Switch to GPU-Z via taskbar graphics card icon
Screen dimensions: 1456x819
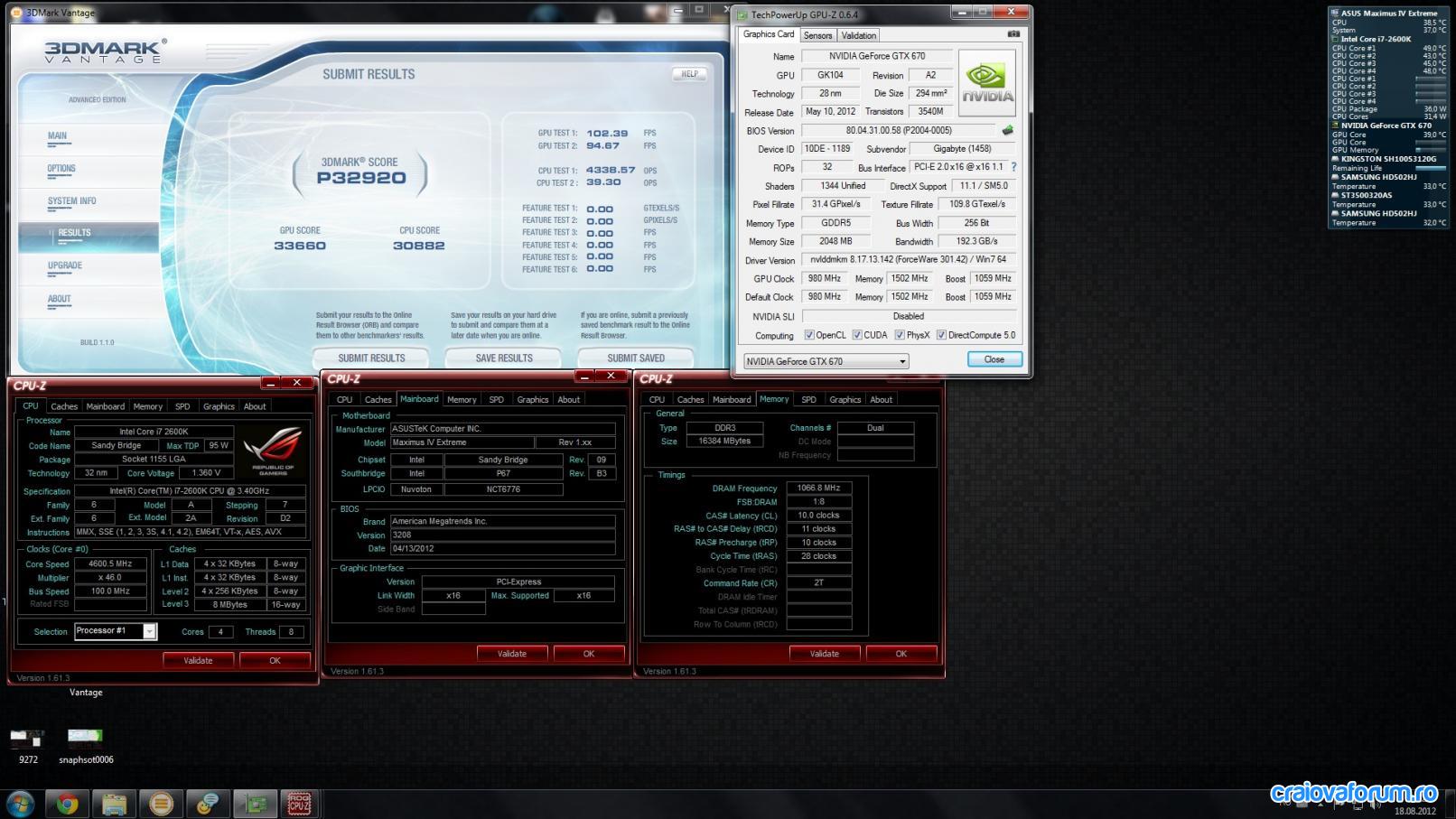(255, 803)
